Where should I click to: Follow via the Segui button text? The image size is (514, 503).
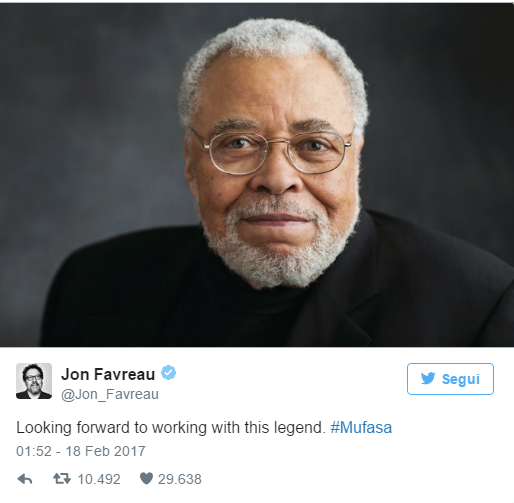(x=461, y=379)
